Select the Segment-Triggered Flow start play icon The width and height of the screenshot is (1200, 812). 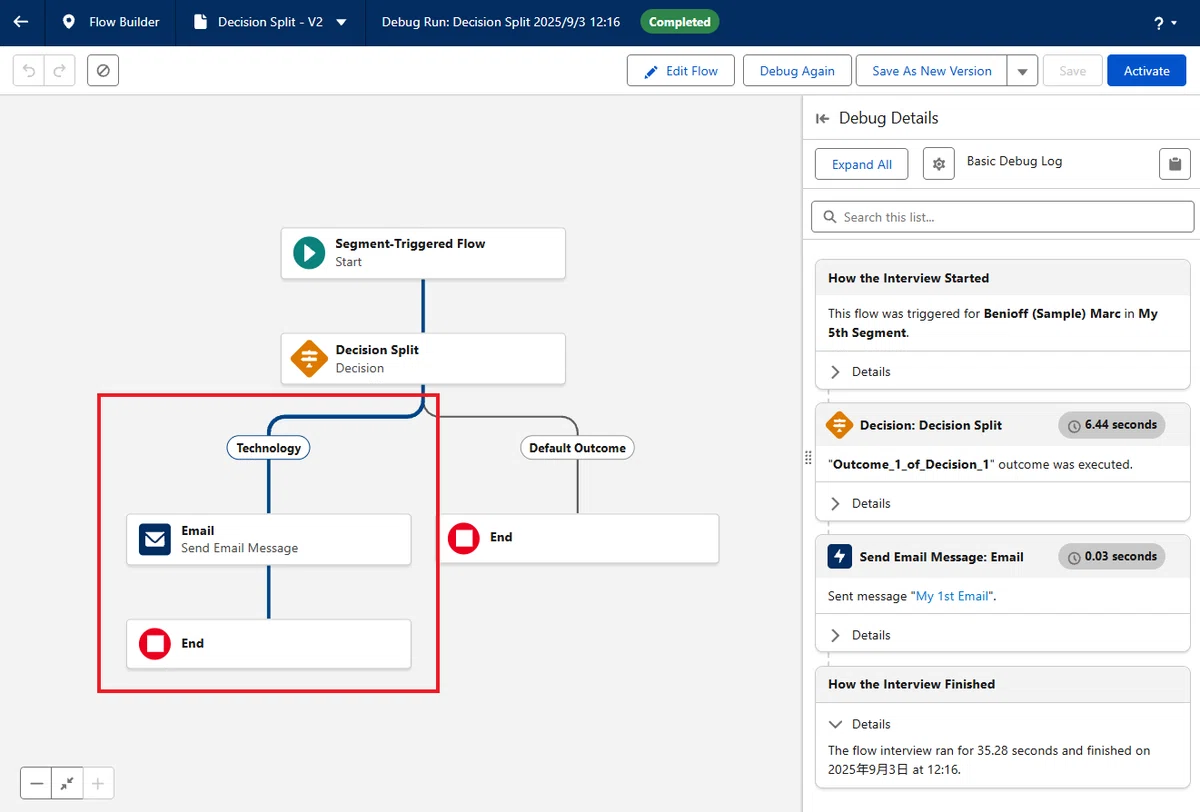tap(309, 253)
